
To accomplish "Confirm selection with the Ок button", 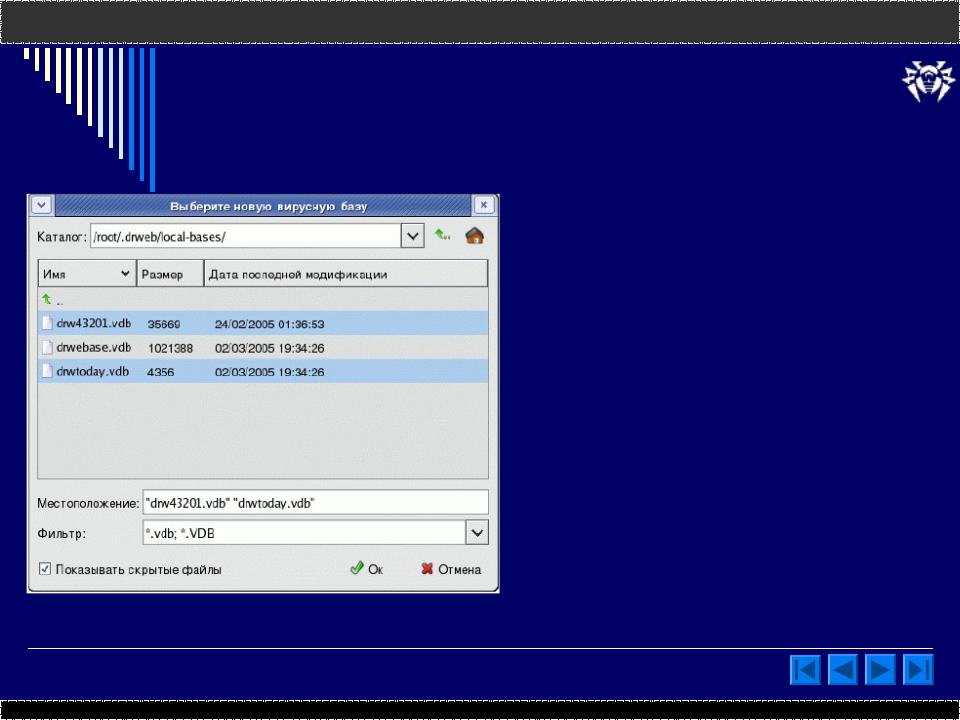I will point(367,569).
